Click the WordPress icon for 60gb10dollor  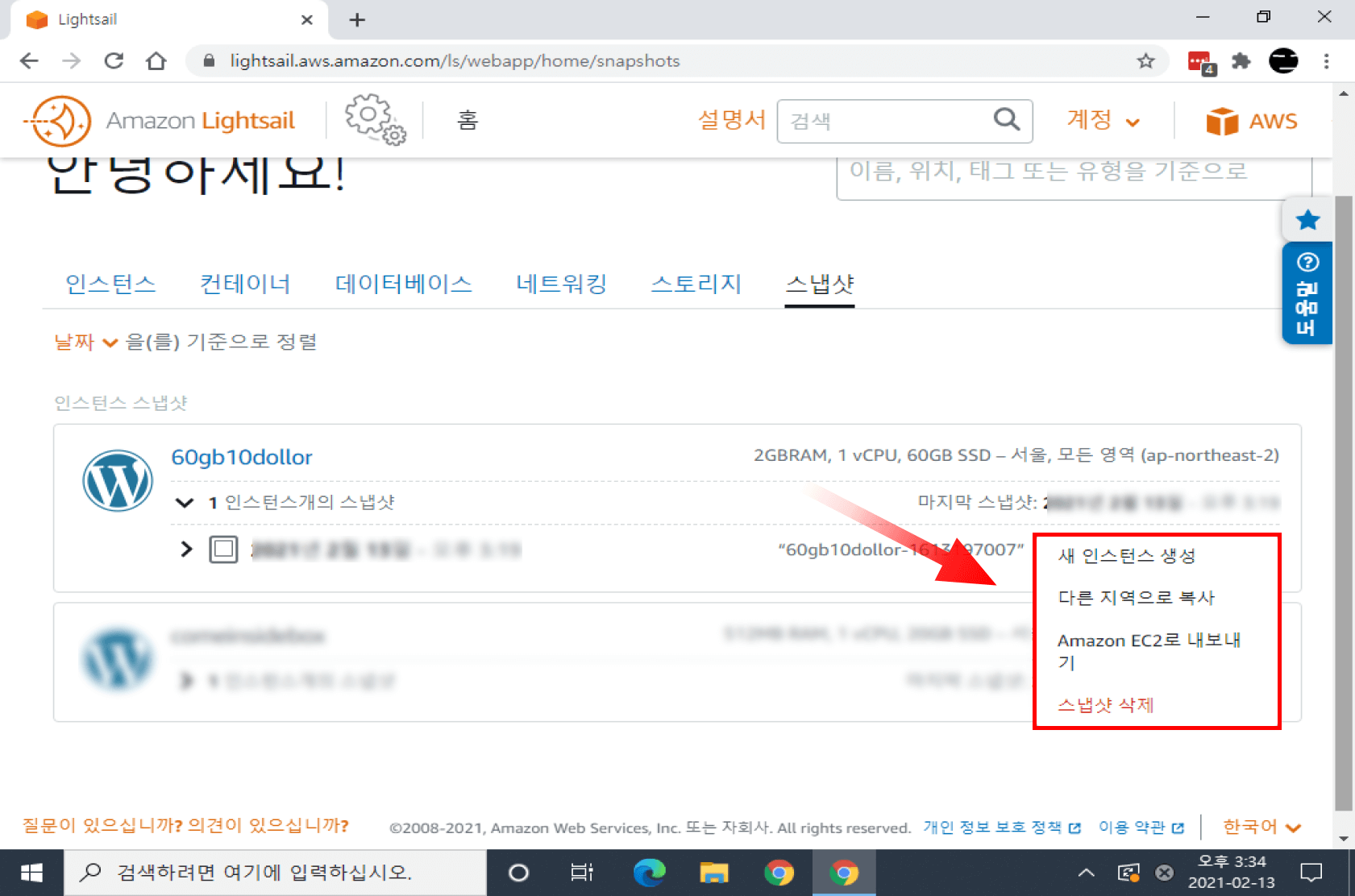[118, 480]
